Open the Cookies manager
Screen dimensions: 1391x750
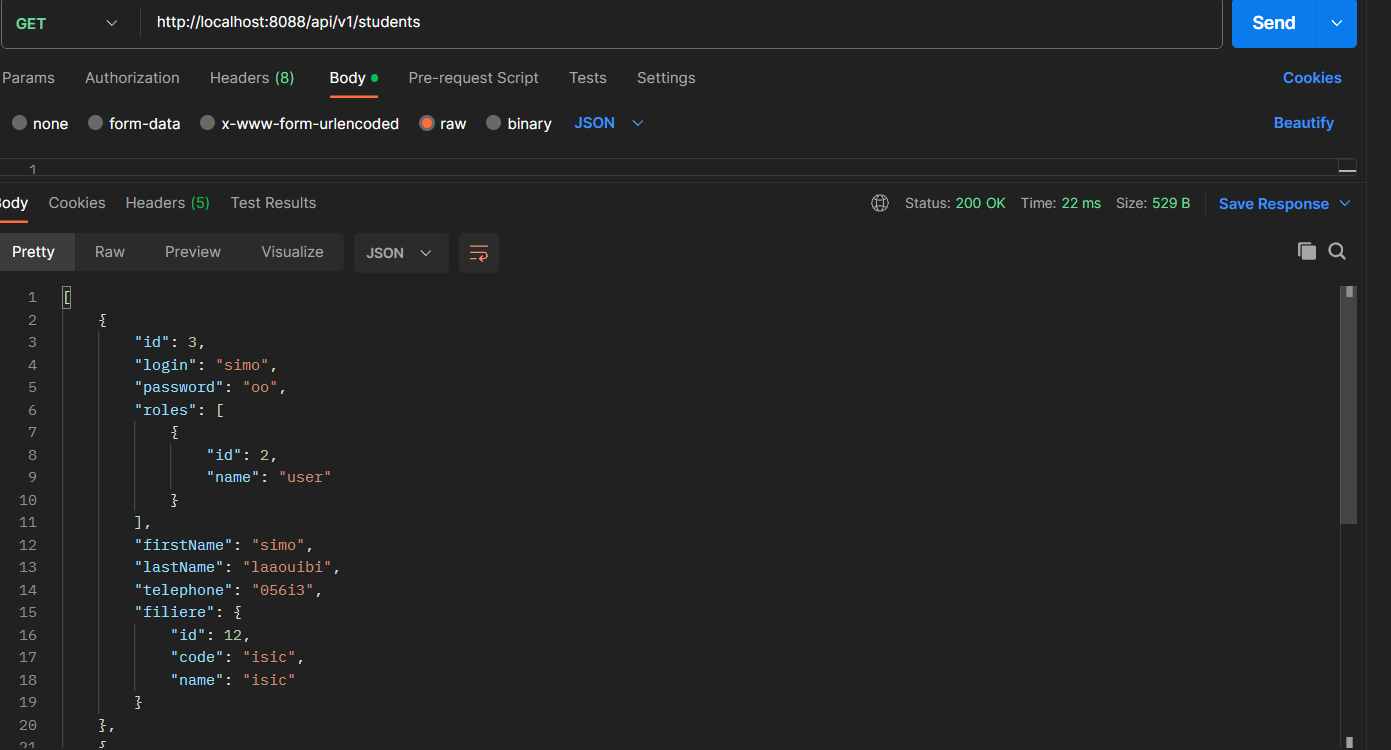(1311, 77)
